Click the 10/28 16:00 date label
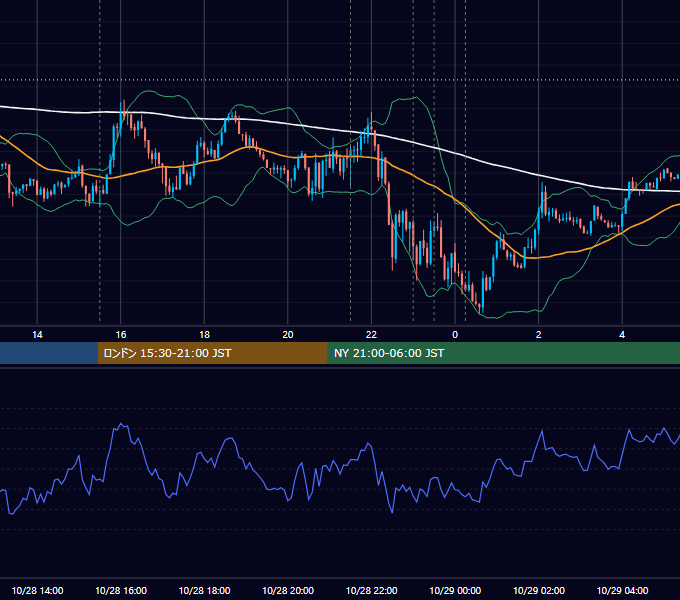This screenshot has height=600, width=680. pyautogui.click(x=121, y=590)
